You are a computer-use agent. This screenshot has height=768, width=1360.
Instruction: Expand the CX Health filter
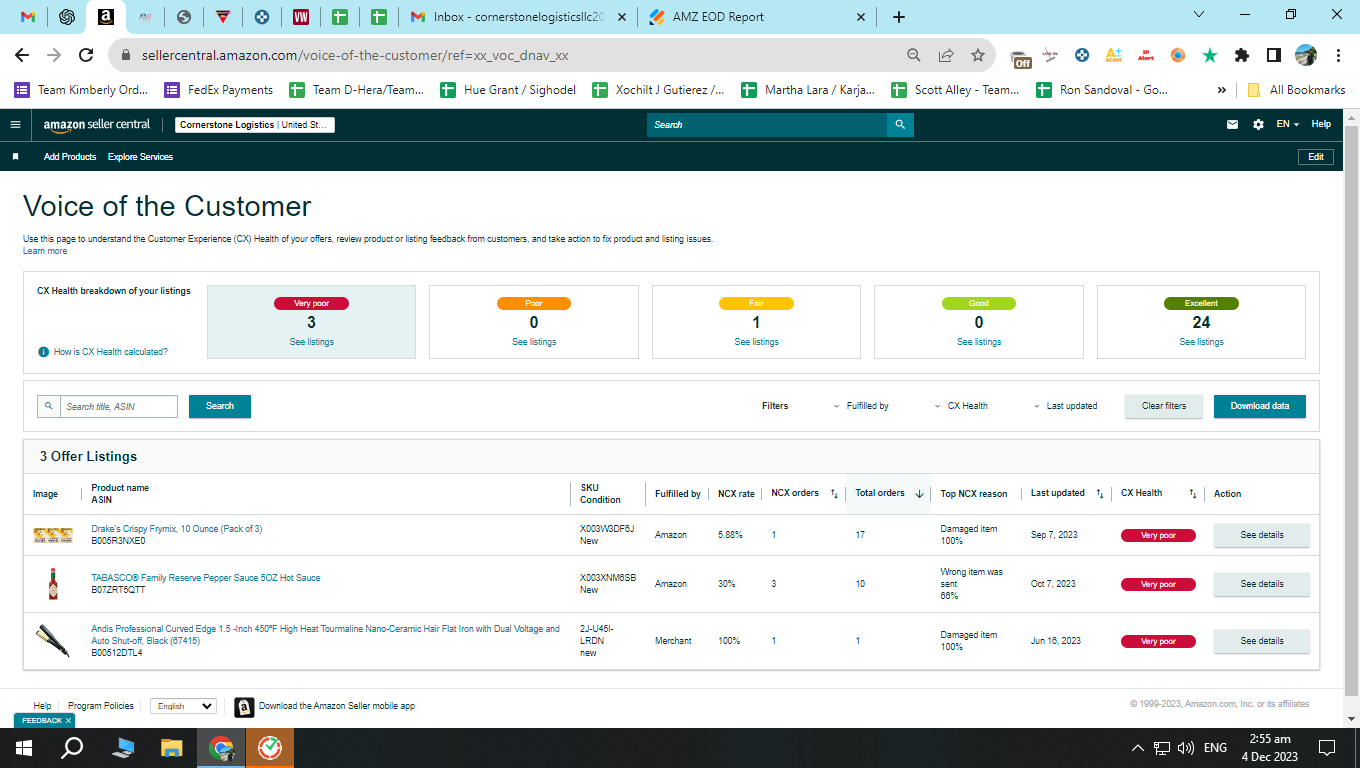pyautogui.click(x=961, y=406)
